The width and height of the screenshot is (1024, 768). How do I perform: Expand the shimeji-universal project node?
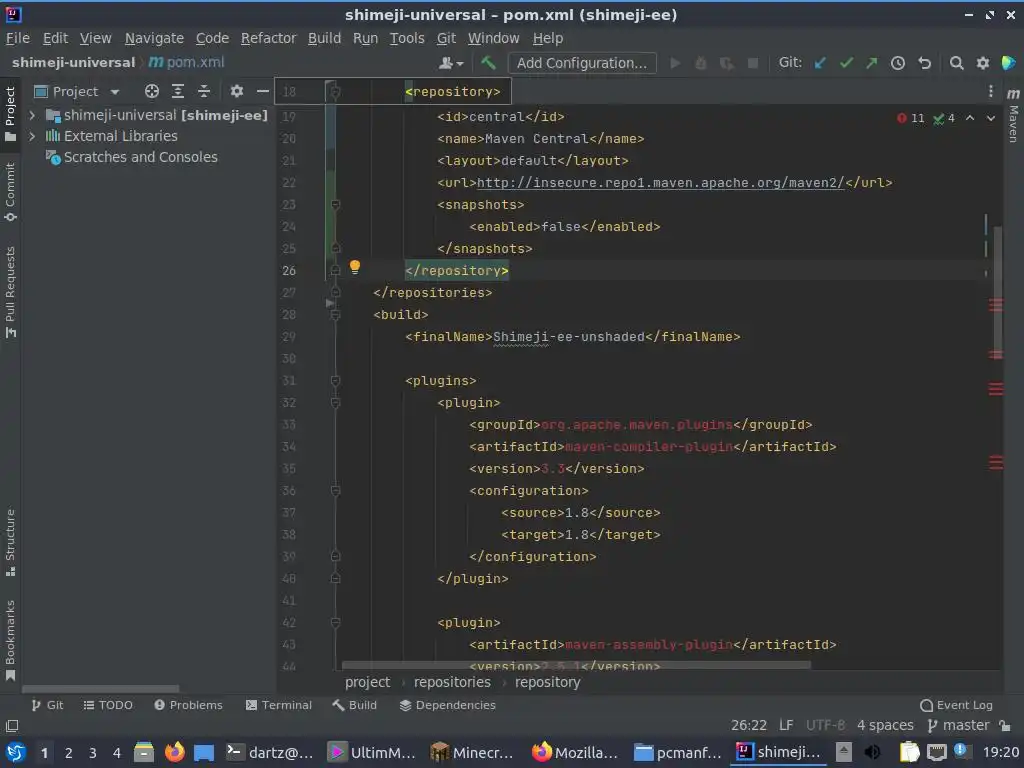32,116
